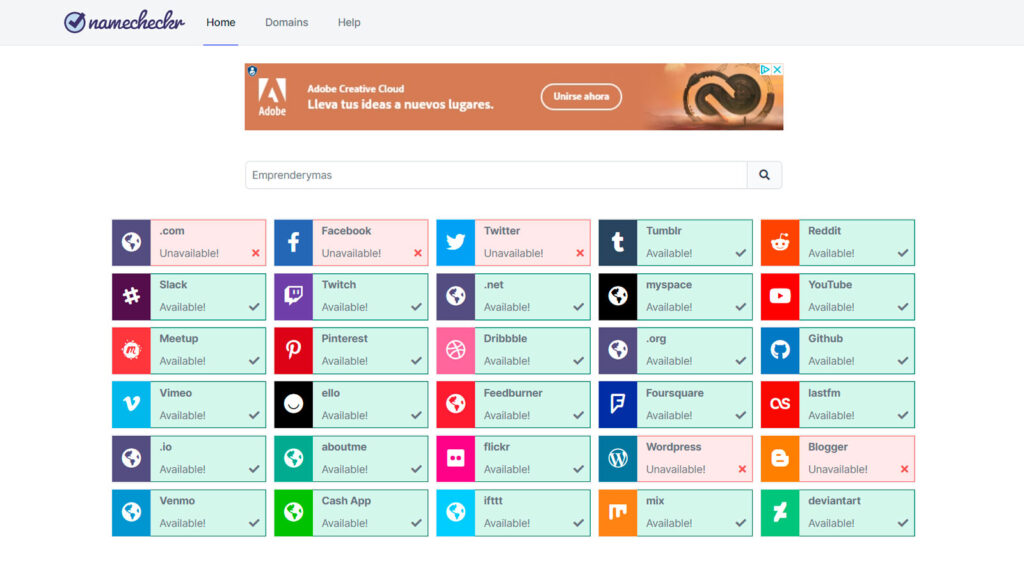Click the Github octocat icon

click(780, 351)
